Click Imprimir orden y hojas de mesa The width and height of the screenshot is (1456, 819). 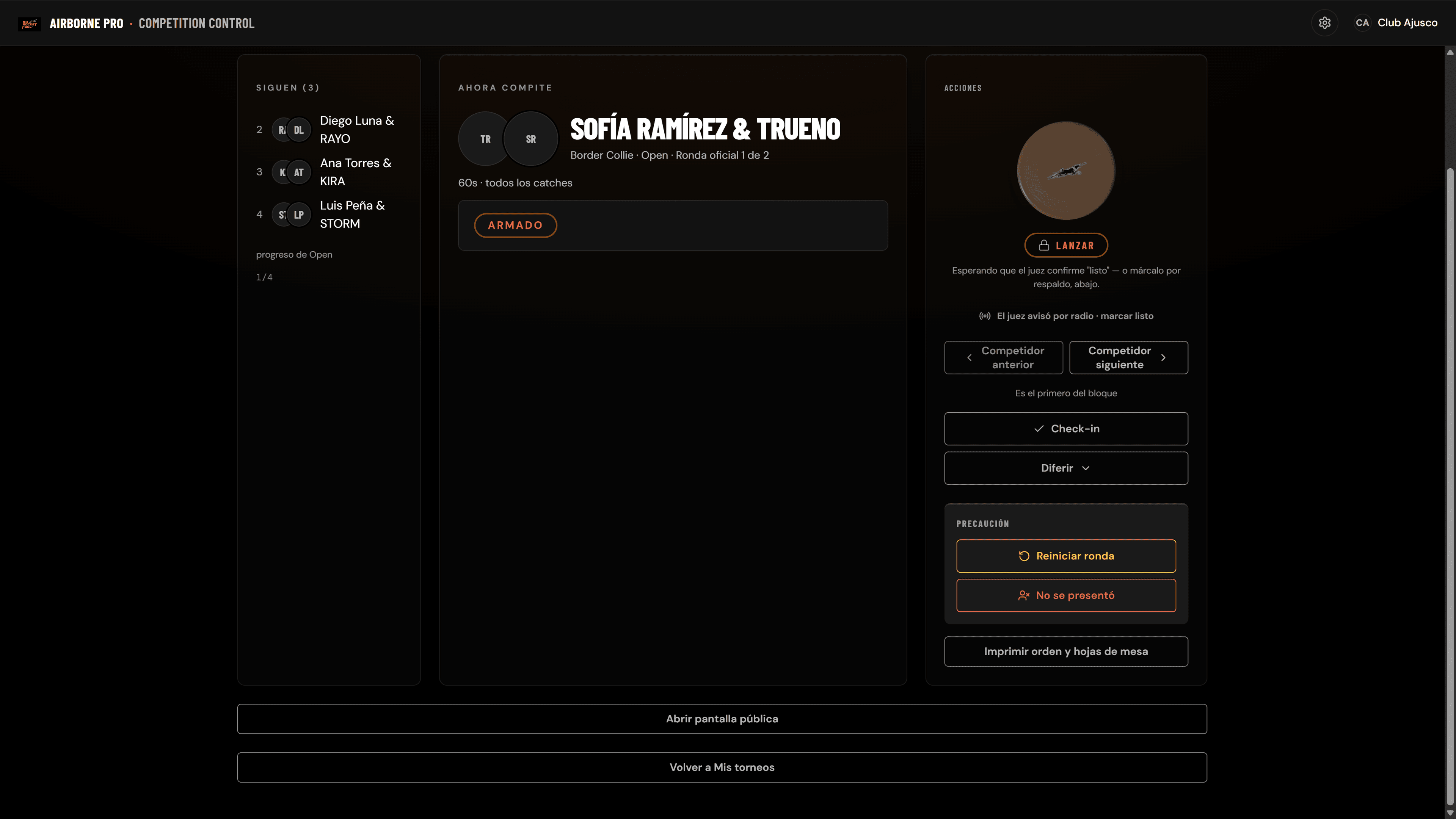[x=1066, y=651]
